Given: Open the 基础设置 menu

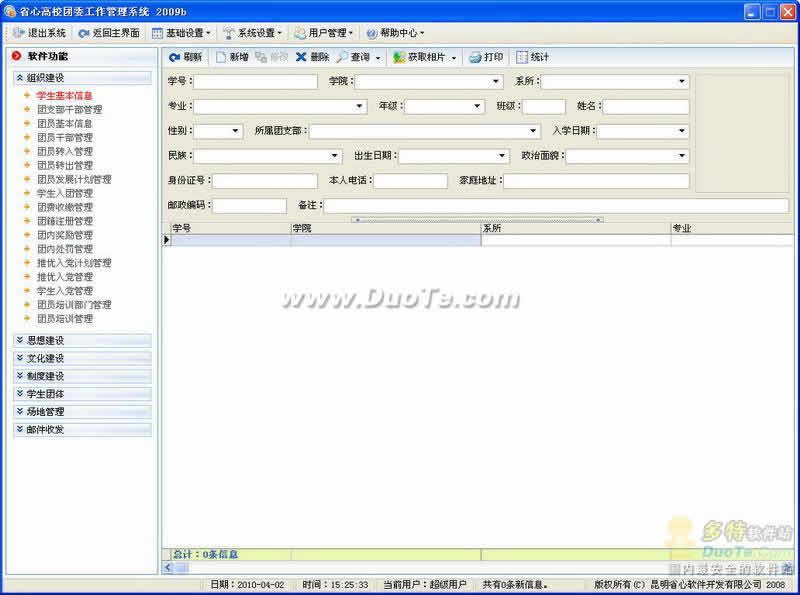Looking at the screenshot, I should (x=159, y=33).
